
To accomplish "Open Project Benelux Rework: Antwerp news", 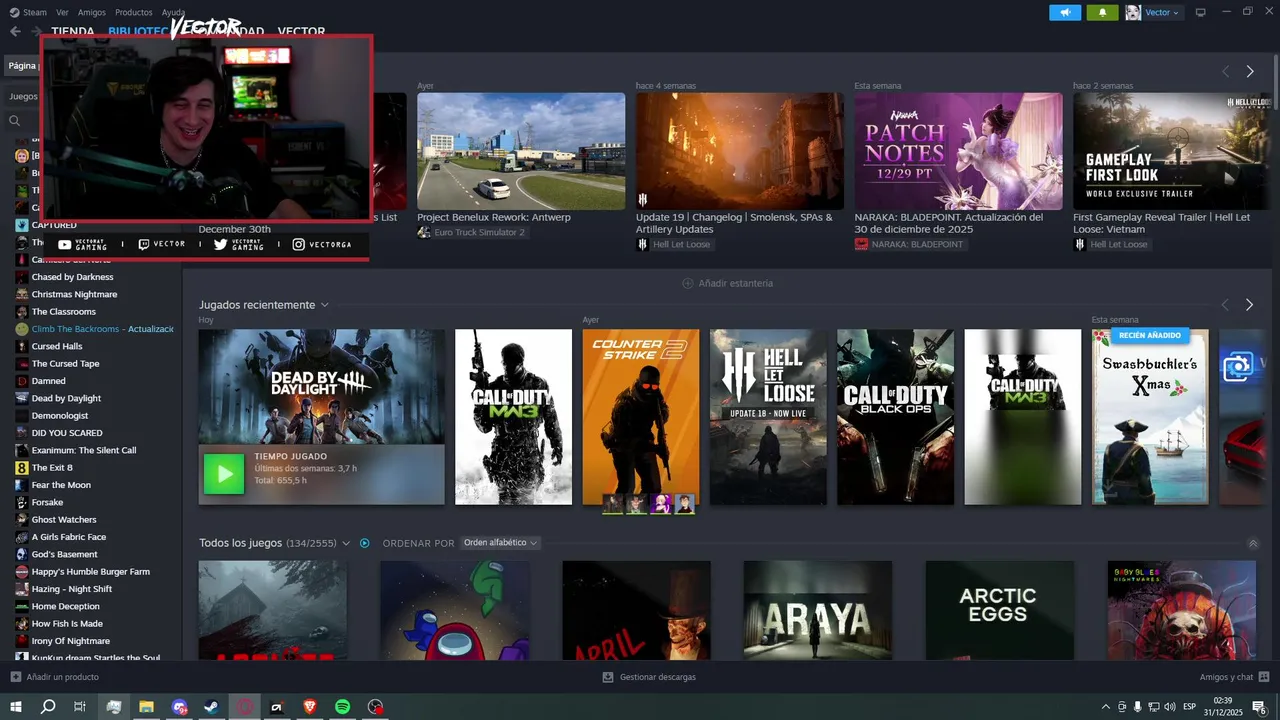I will (x=521, y=151).
